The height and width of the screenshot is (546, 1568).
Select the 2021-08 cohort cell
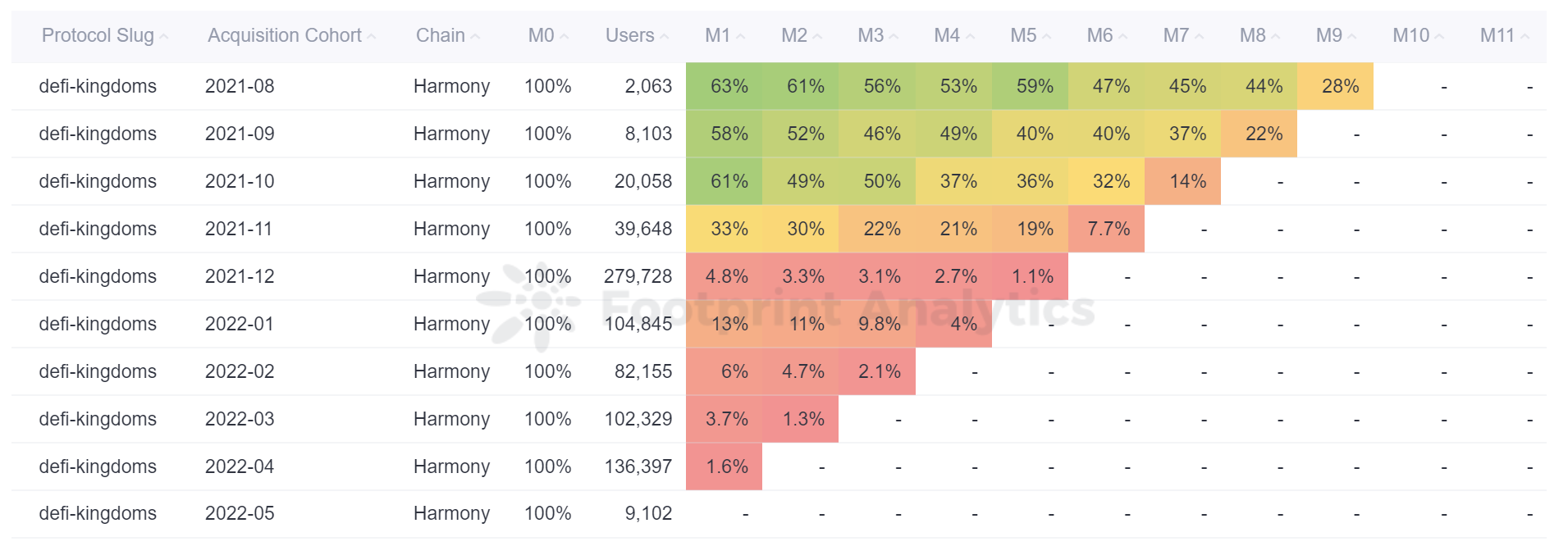point(240,86)
